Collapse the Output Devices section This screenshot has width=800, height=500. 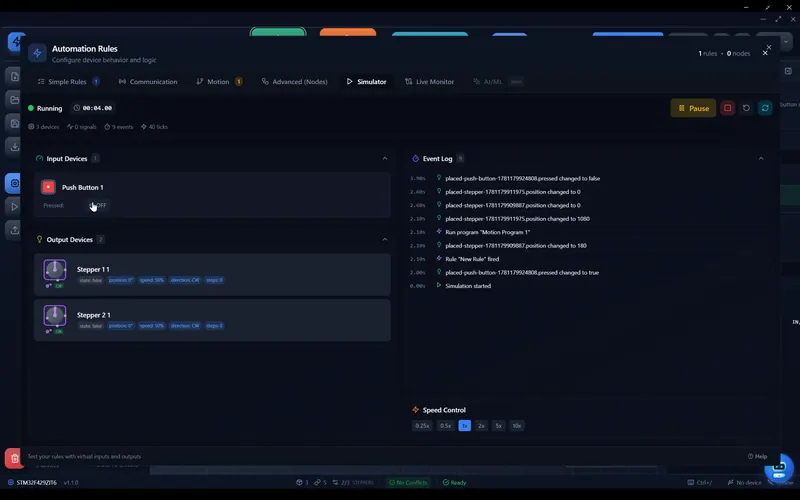coord(385,239)
